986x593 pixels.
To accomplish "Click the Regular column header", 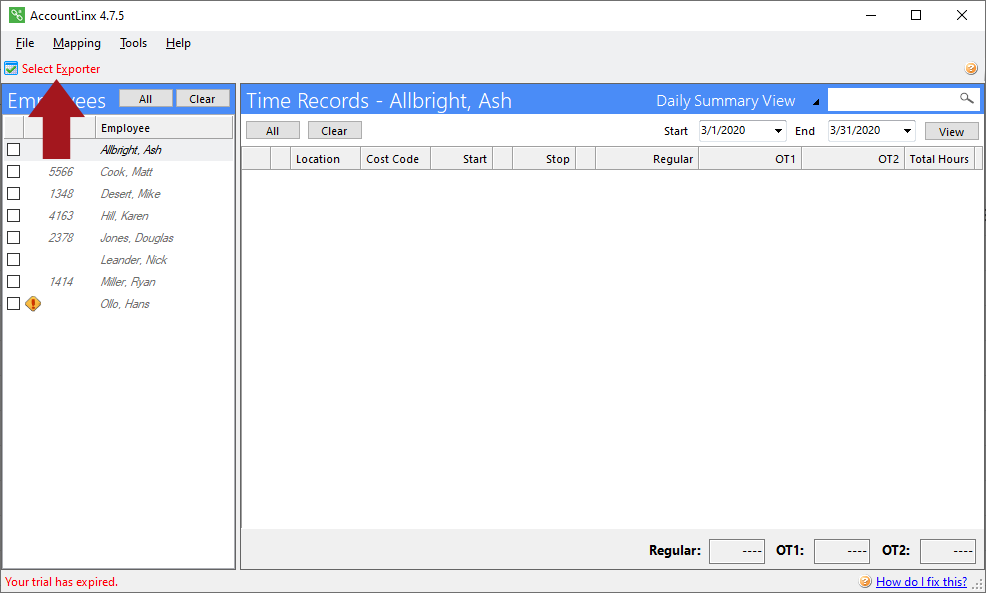I will click(647, 159).
